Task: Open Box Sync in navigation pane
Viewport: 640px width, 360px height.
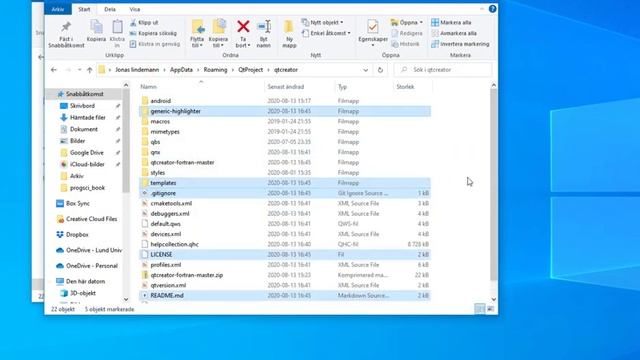Action: pyautogui.click(x=78, y=203)
